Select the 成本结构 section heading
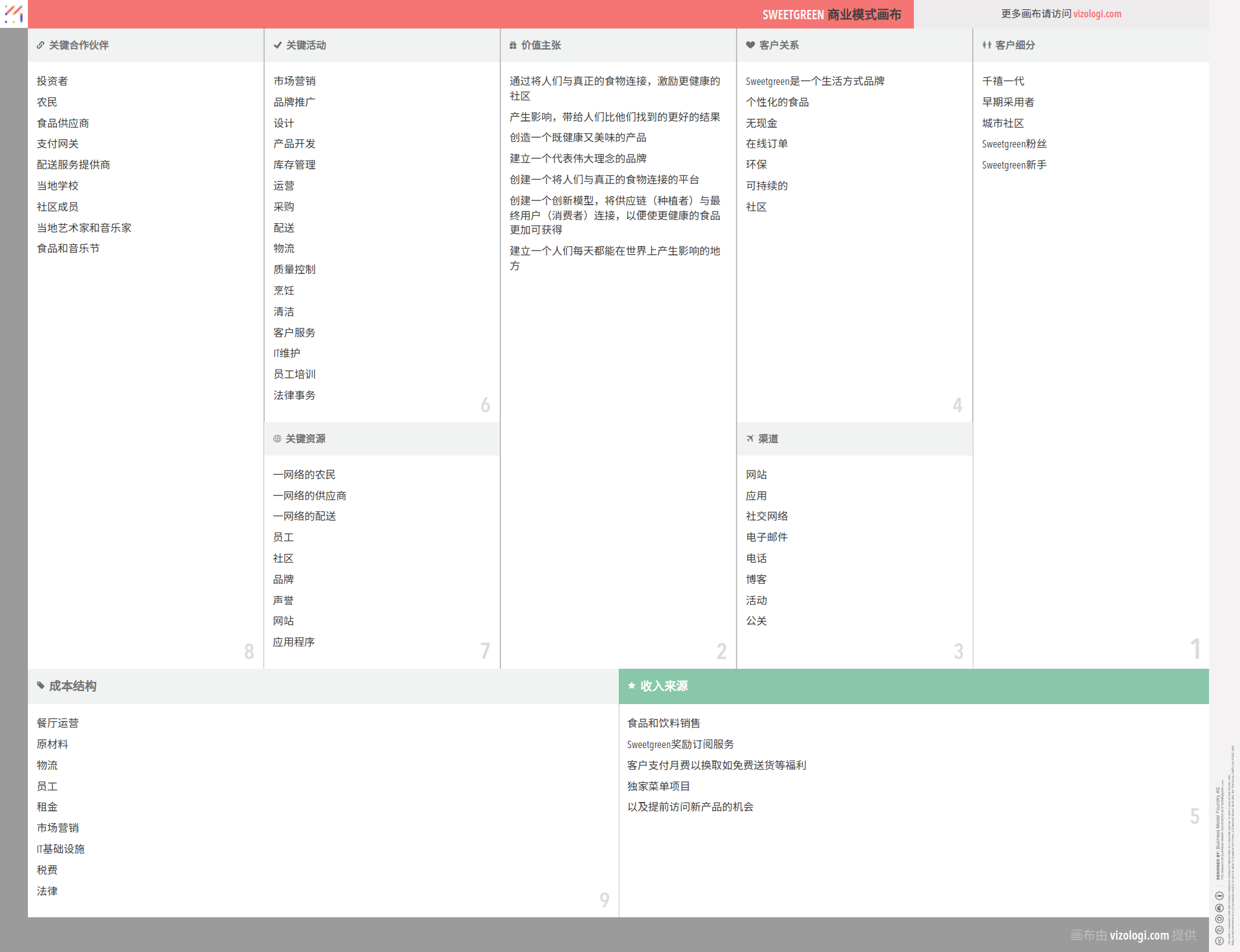The image size is (1240, 952). coord(73,686)
